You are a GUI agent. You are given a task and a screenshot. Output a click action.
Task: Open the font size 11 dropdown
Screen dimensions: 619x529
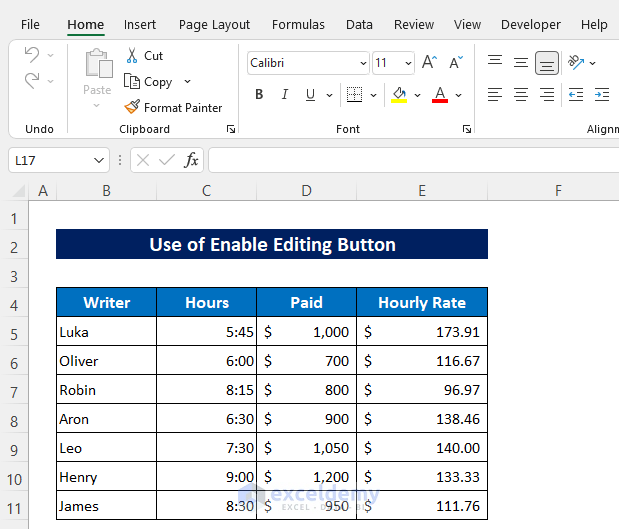pyautogui.click(x=408, y=63)
